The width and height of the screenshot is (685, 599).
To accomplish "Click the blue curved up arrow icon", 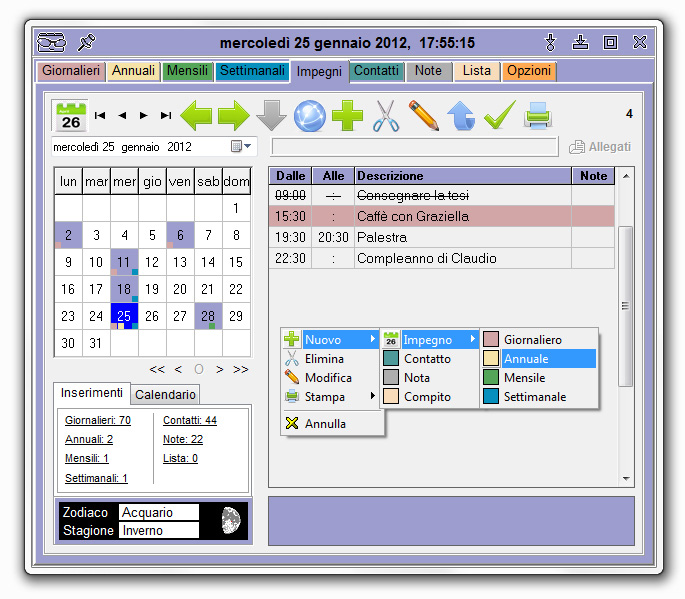I will point(461,116).
